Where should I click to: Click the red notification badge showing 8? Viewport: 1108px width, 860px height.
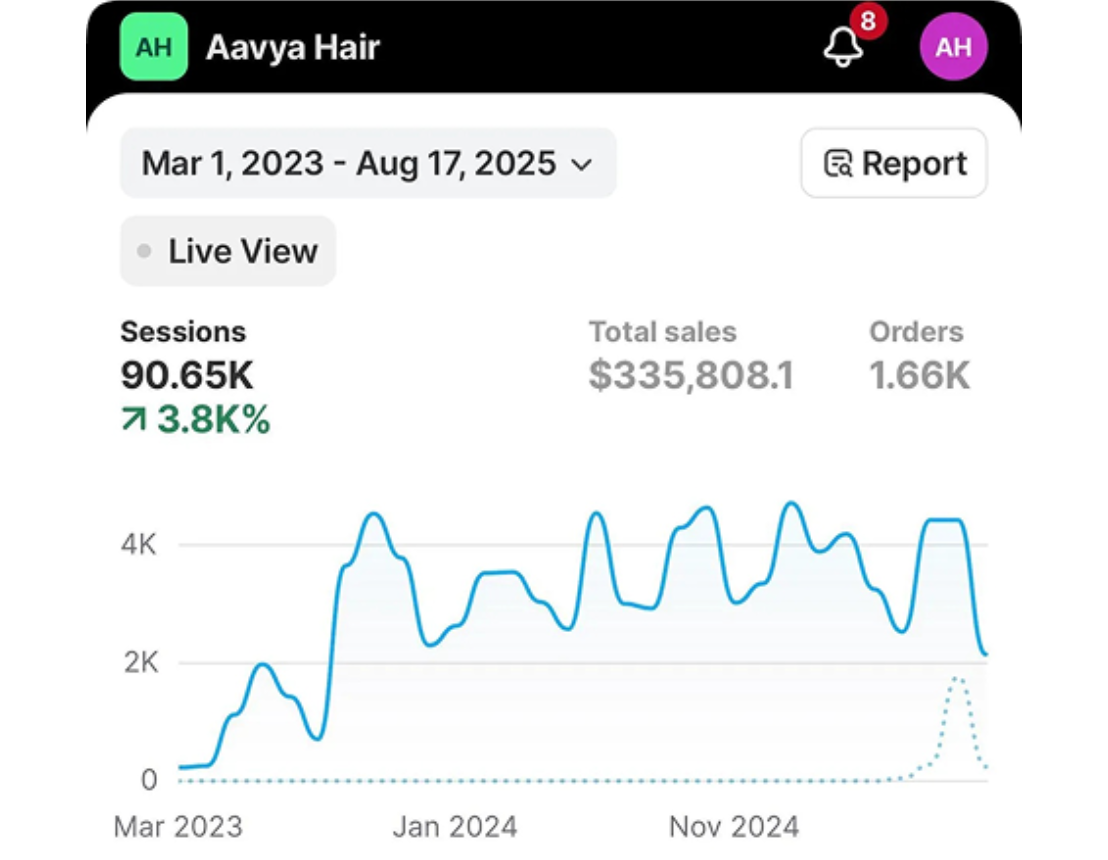[867, 22]
